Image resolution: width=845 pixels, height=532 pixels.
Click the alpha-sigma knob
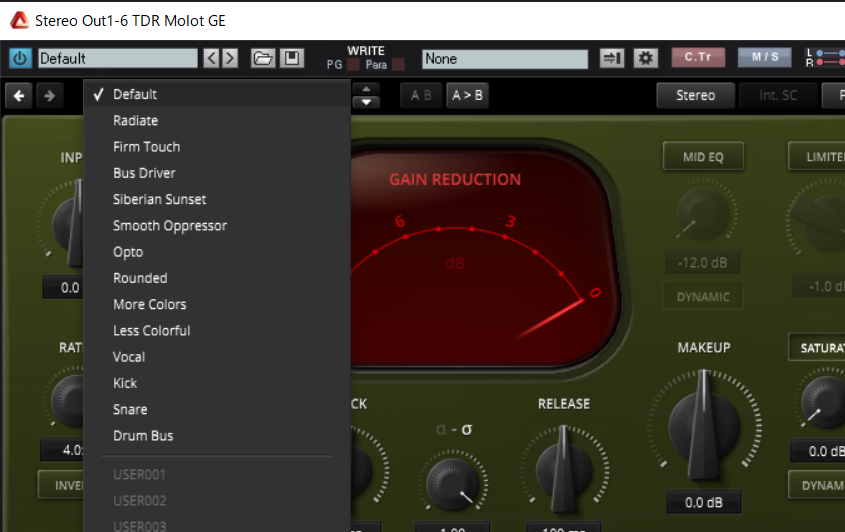[453, 484]
